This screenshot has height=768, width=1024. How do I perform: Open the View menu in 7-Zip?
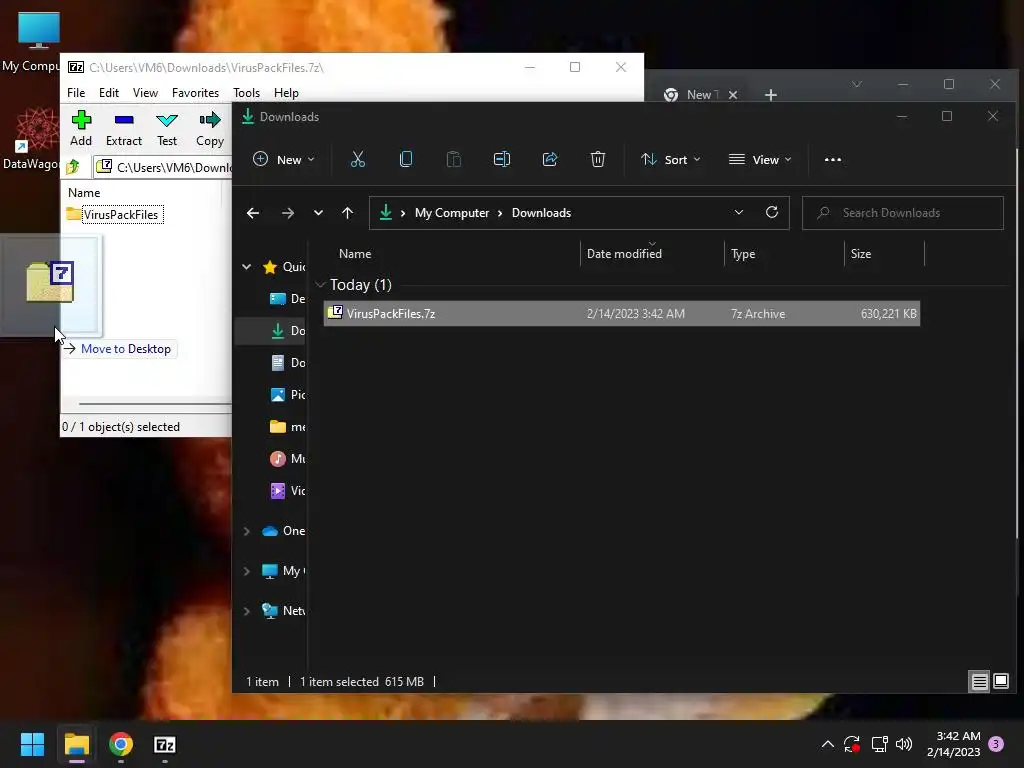point(145,93)
